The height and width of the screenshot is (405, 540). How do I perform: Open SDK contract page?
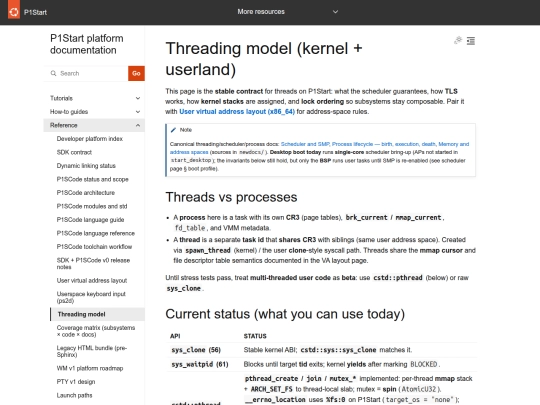(x=74, y=152)
